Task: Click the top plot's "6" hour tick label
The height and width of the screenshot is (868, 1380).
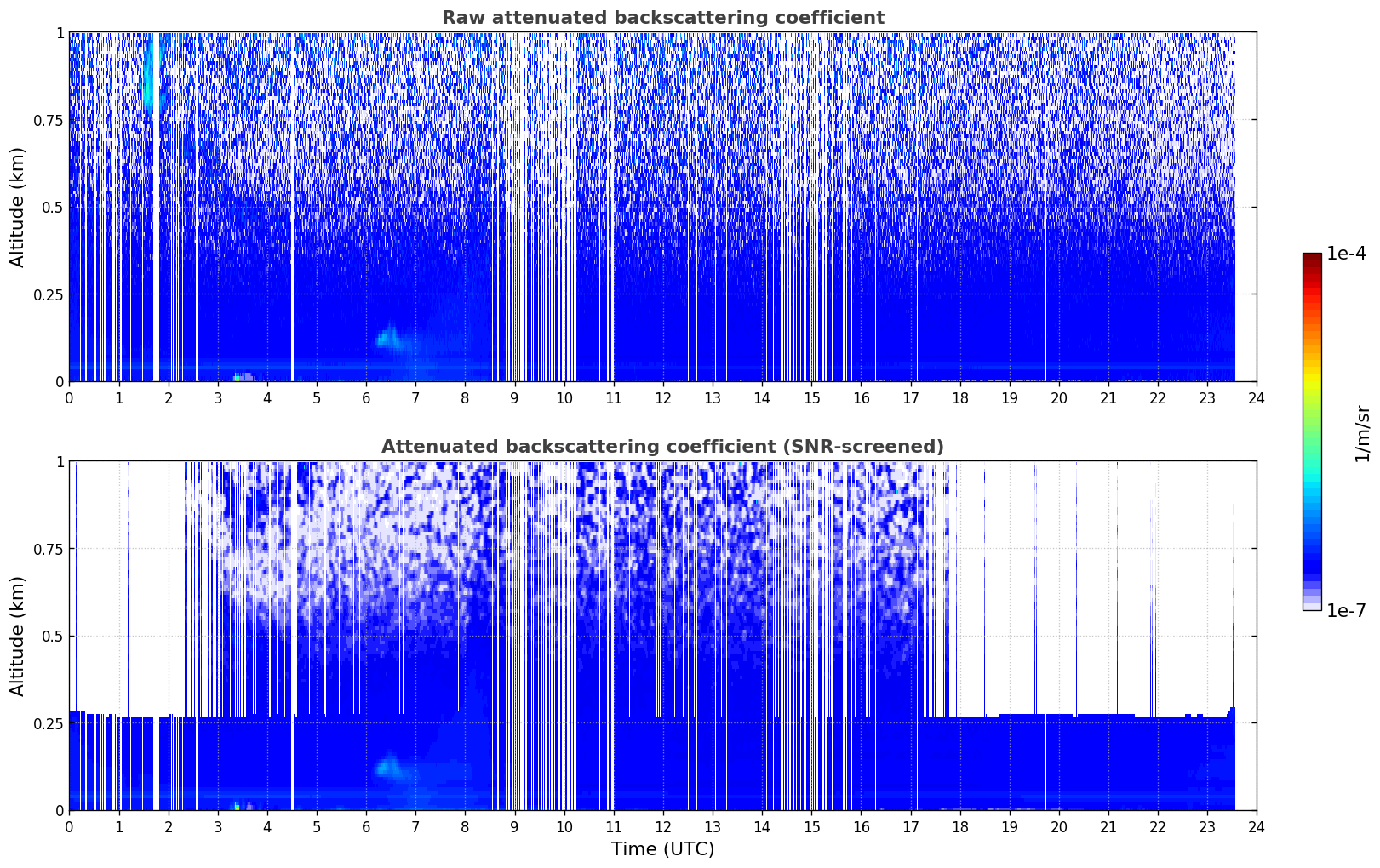Action: tap(366, 397)
